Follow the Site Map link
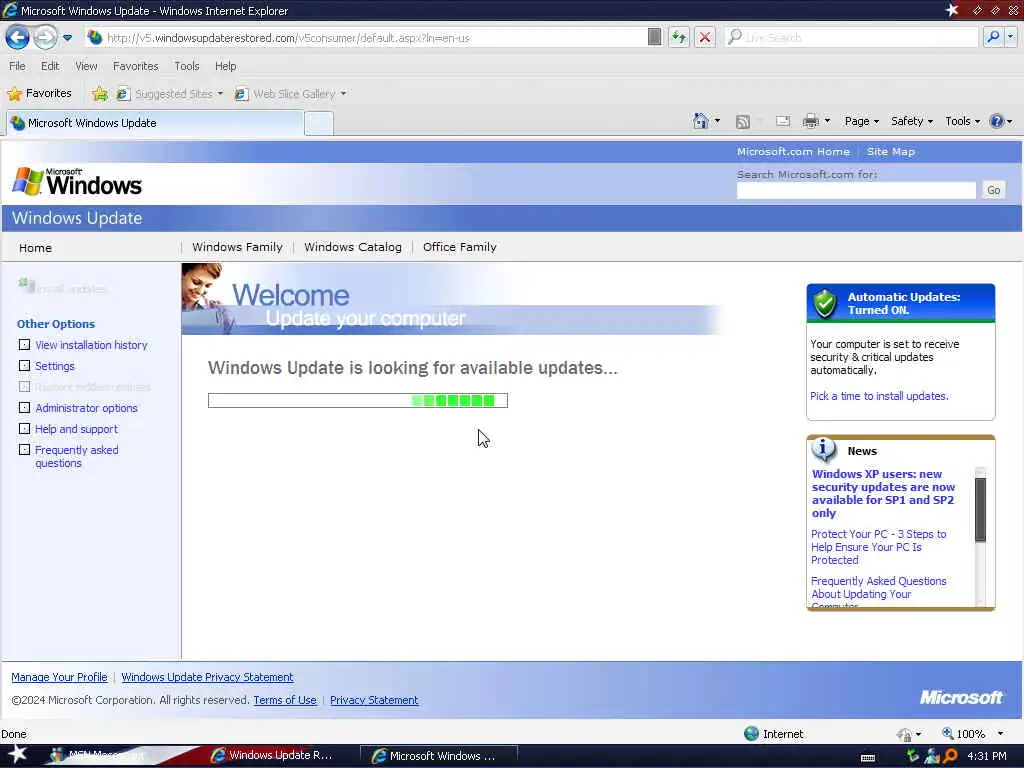Image resolution: width=1024 pixels, height=768 pixels. 891,152
